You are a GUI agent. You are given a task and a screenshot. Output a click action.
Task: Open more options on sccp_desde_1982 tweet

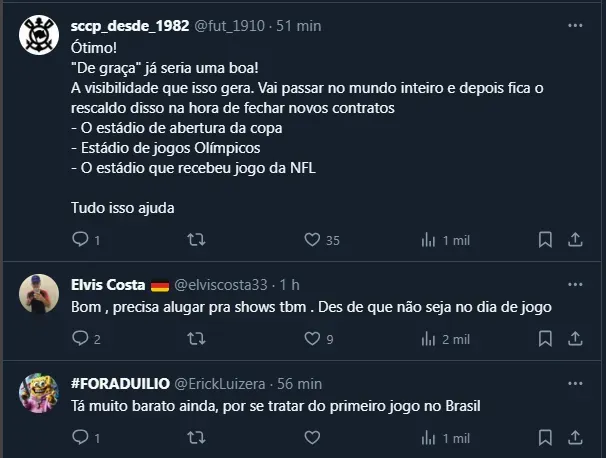(x=575, y=24)
